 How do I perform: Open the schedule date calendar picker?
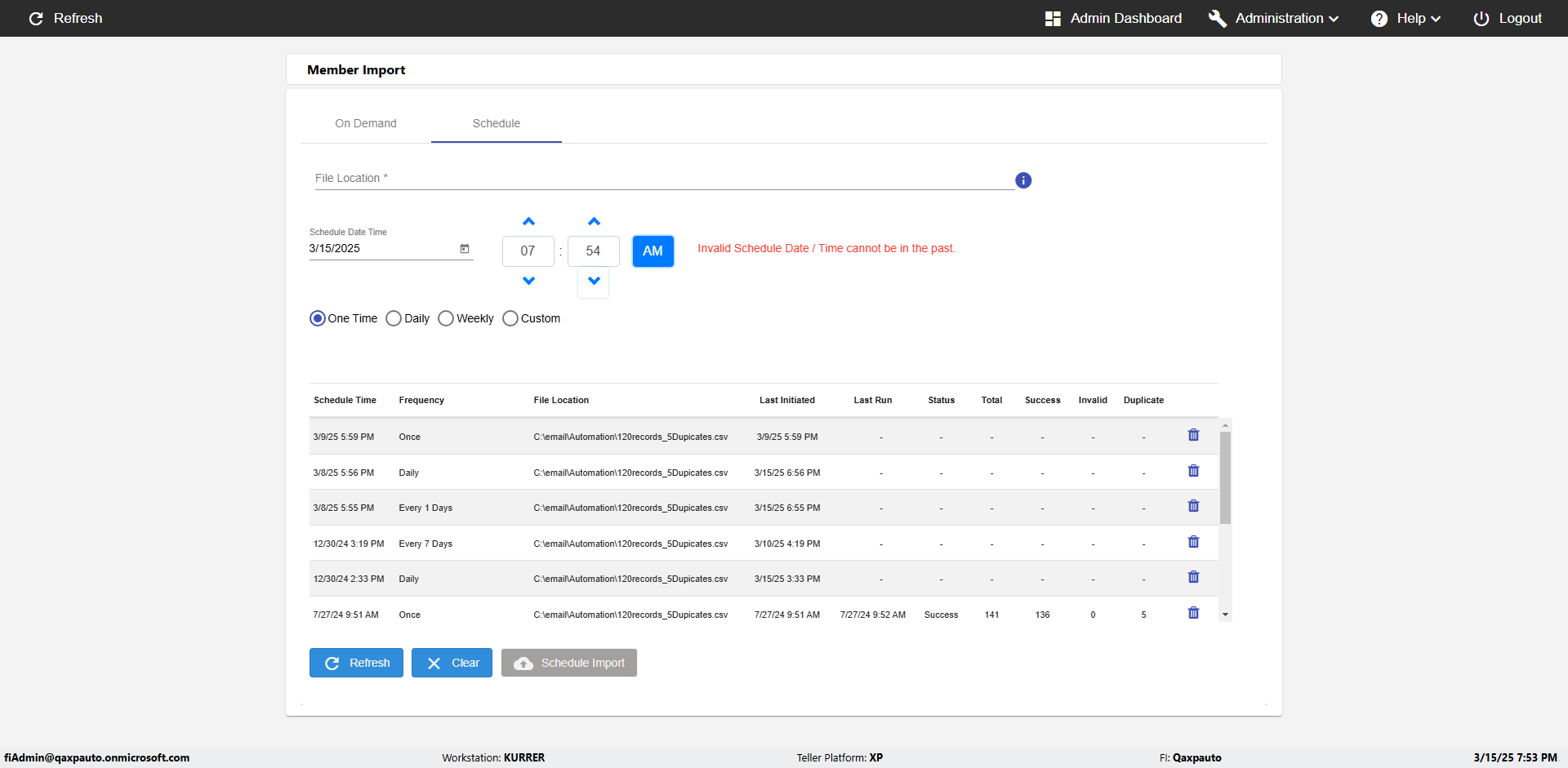[x=465, y=249]
